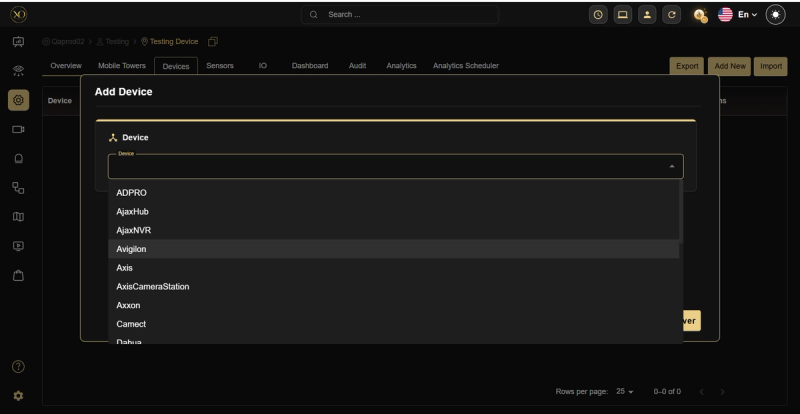Screen dimensions: 800x414
Task: Focus the Search field in the top bar
Action: click(399, 15)
